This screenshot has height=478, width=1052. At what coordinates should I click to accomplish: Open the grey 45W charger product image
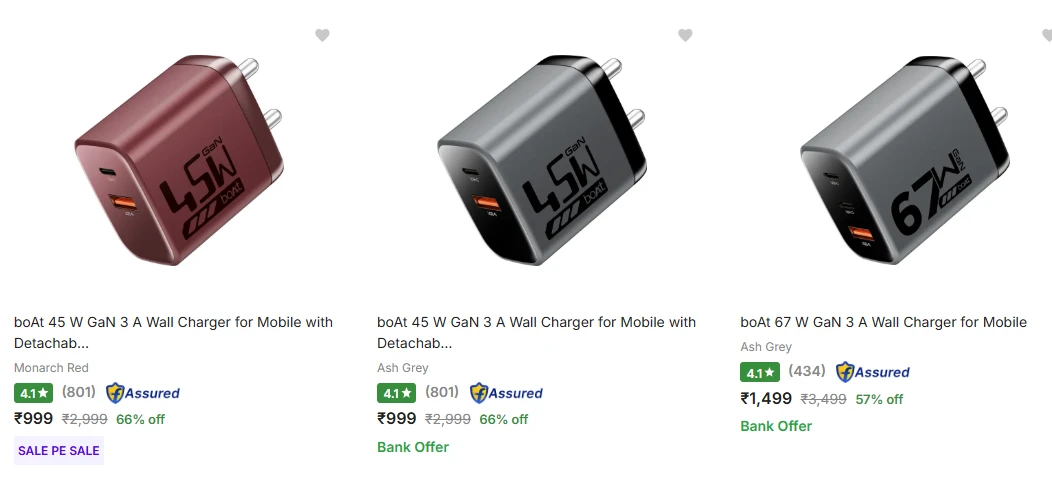click(541, 161)
